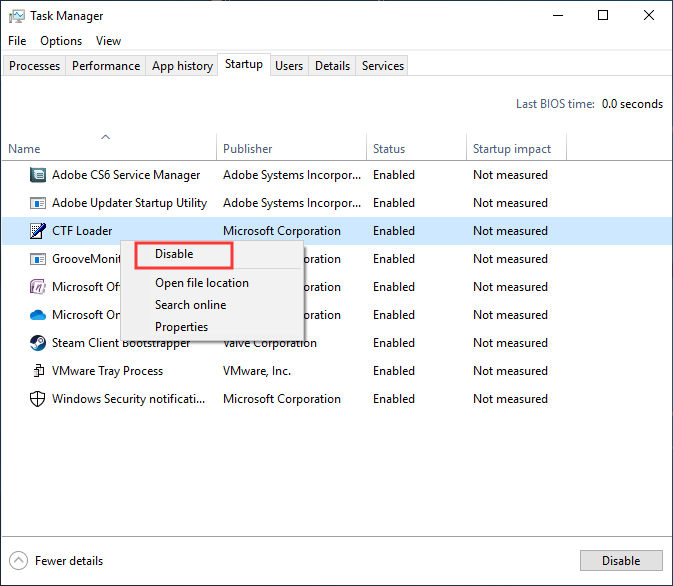
Task: Choose Disable in the context menu
Action: [x=174, y=254]
